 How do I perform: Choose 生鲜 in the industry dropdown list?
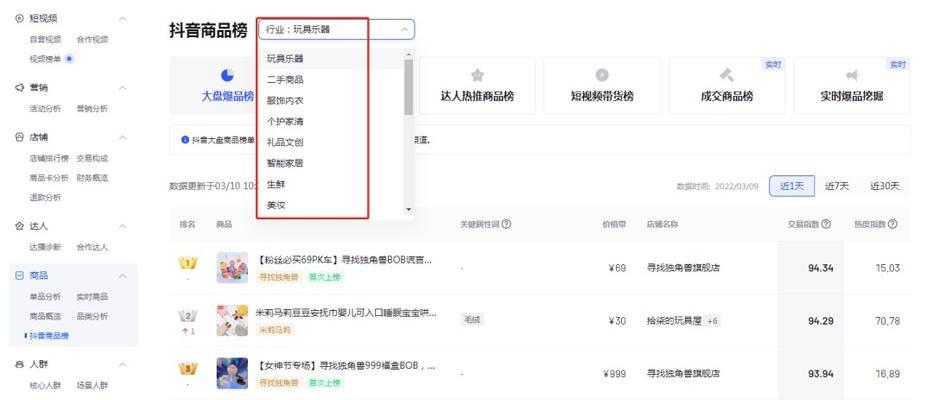330,185
